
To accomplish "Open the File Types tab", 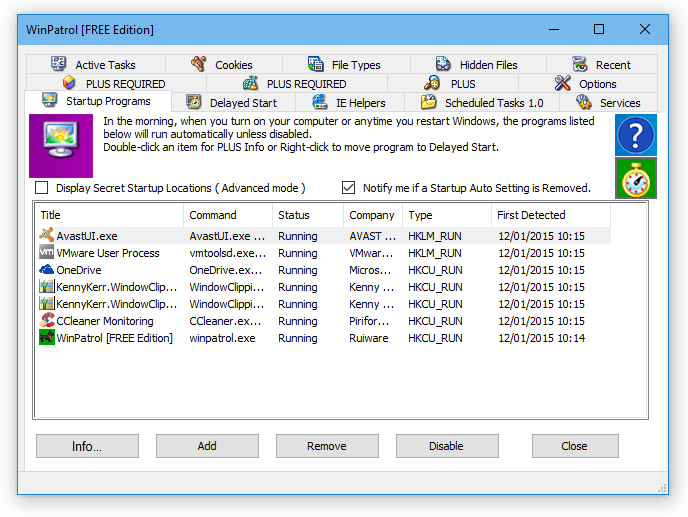I will click(x=346, y=65).
